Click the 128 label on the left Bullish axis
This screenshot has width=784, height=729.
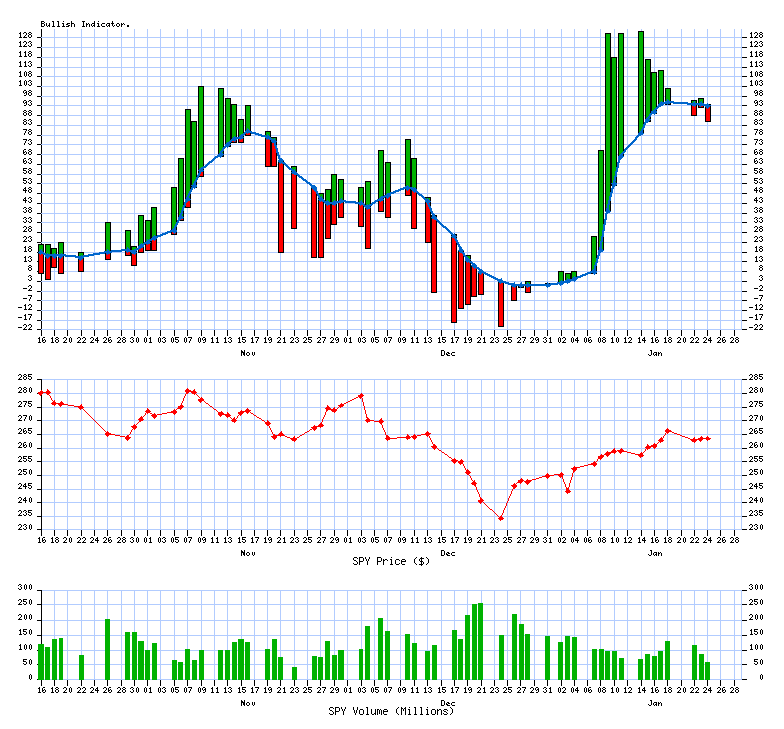25,35
